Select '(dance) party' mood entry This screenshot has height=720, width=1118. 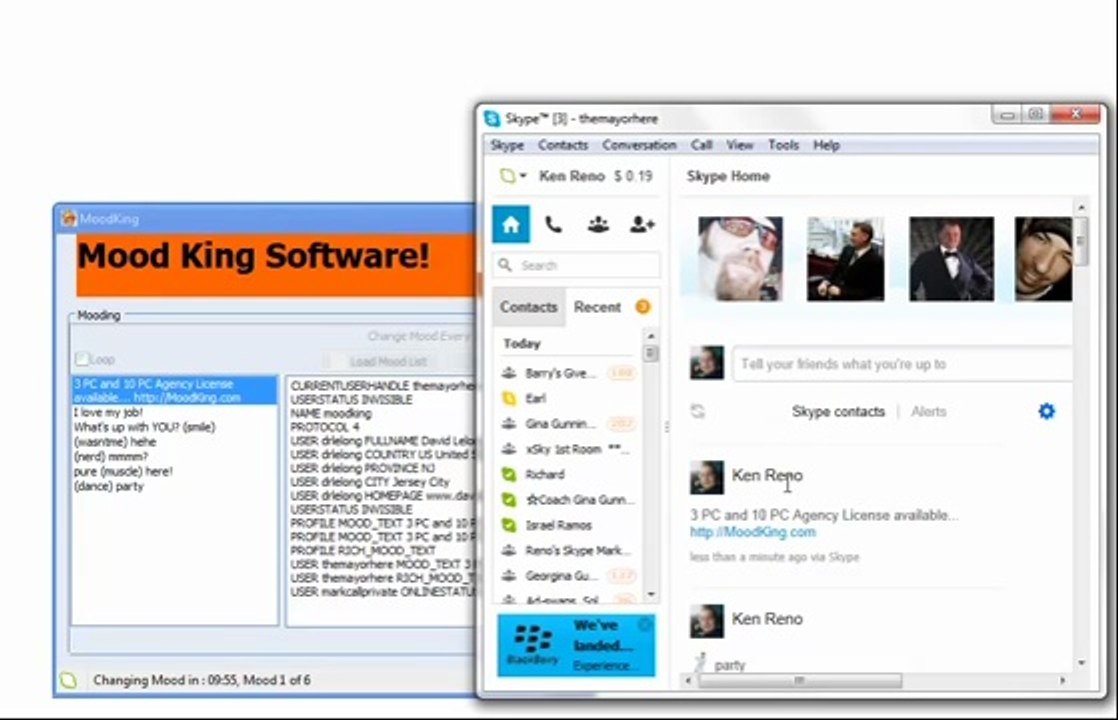tap(109, 486)
